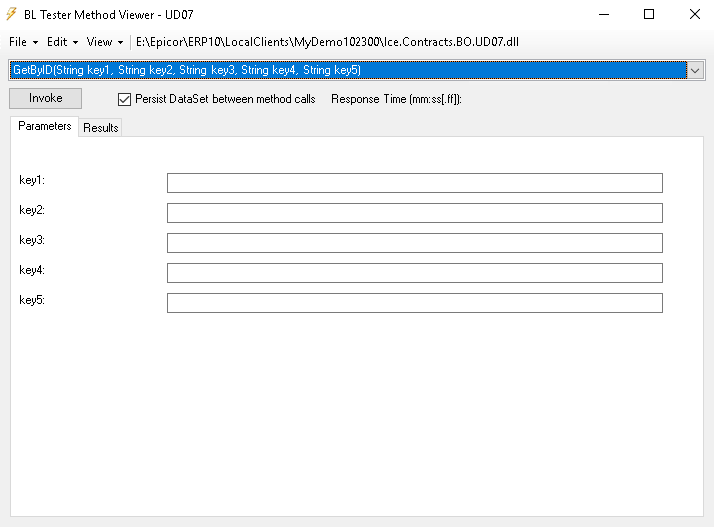Image resolution: width=714 pixels, height=527 pixels.
Task: Focus the key4 input field
Action: [x=415, y=273]
